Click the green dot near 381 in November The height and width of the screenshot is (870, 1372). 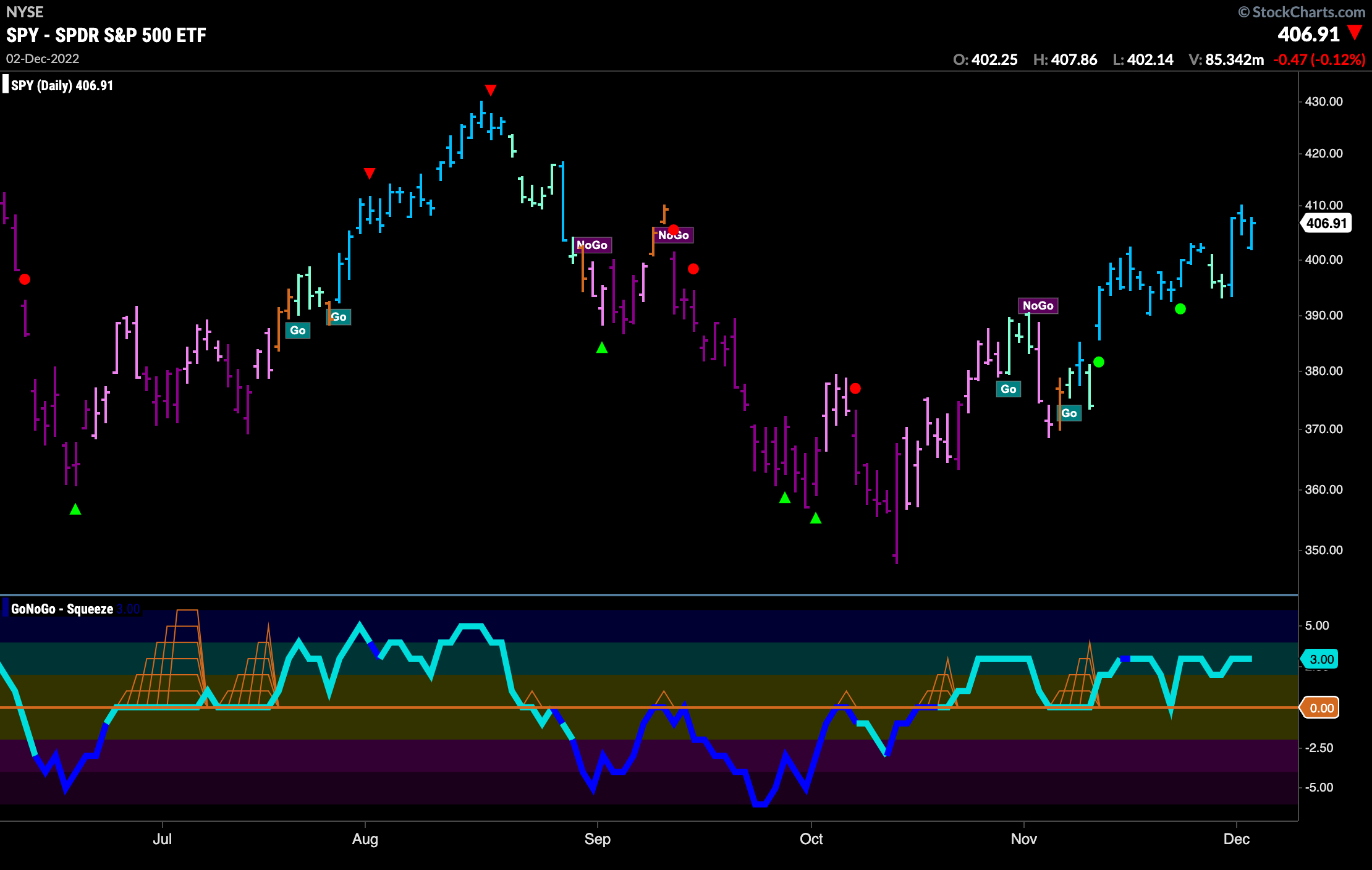(1099, 362)
